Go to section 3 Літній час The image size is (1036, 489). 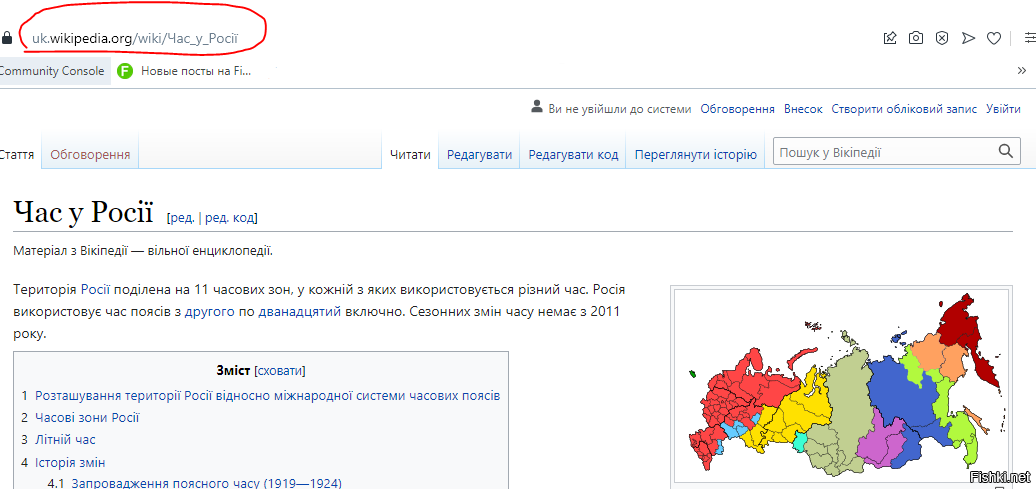point(65,439)
